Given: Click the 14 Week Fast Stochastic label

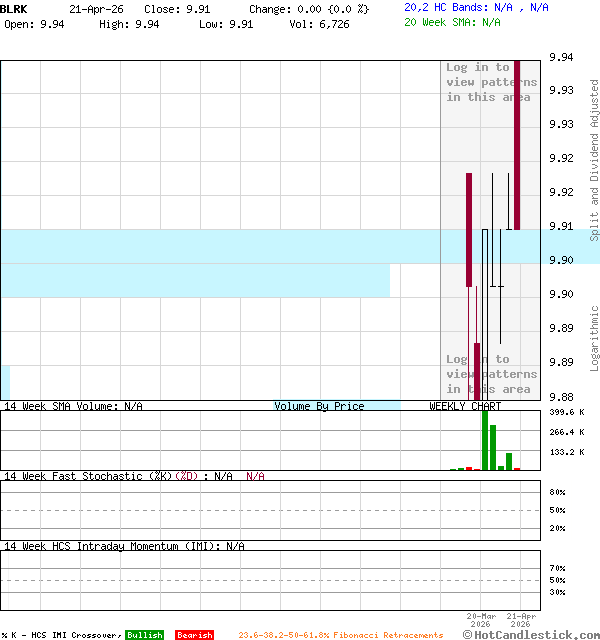Looking at the screenshot, I should point(119,476).
